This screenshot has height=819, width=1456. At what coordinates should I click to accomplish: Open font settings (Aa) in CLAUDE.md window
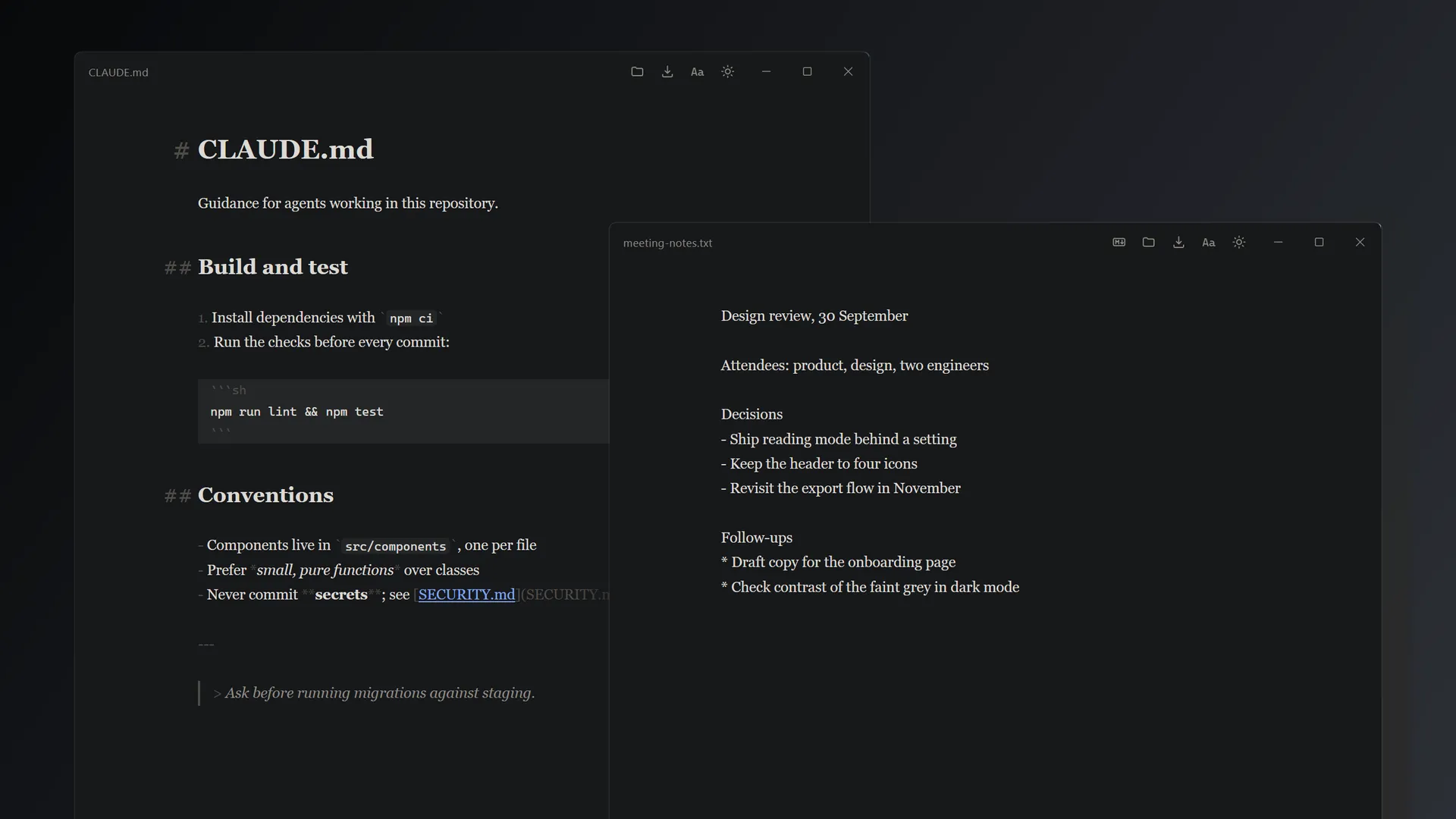[x=698, y=72]
